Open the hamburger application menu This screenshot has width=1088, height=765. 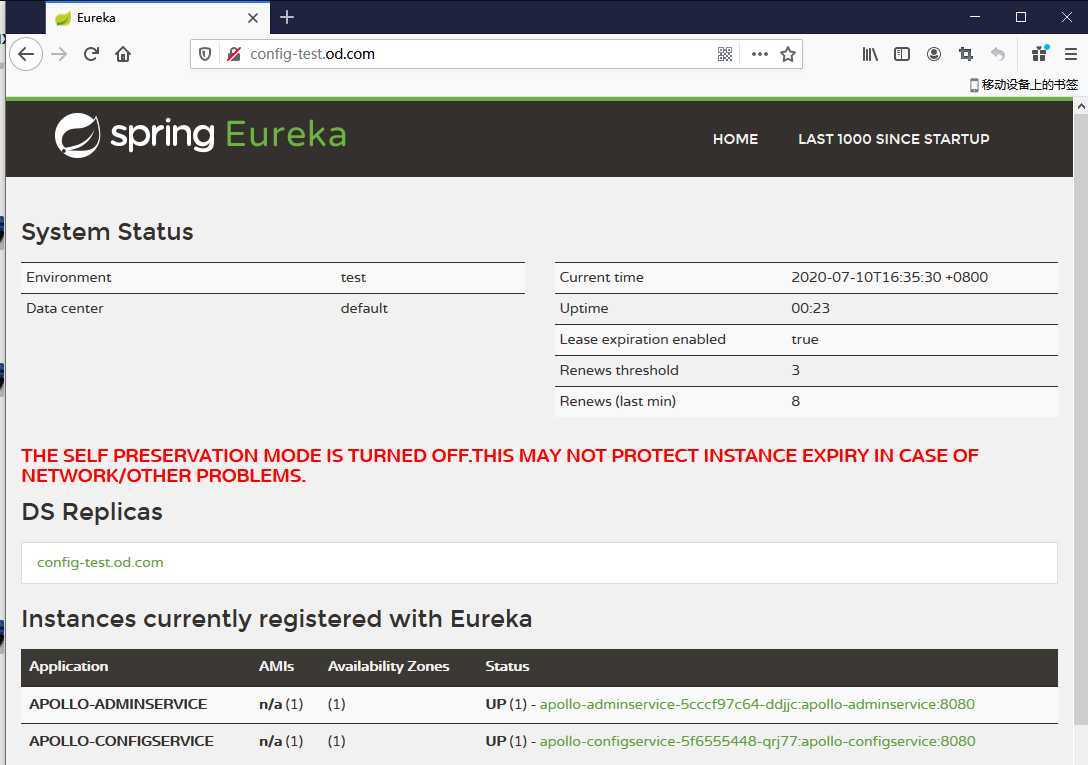pyautogui.click(x=1071, y=54)
